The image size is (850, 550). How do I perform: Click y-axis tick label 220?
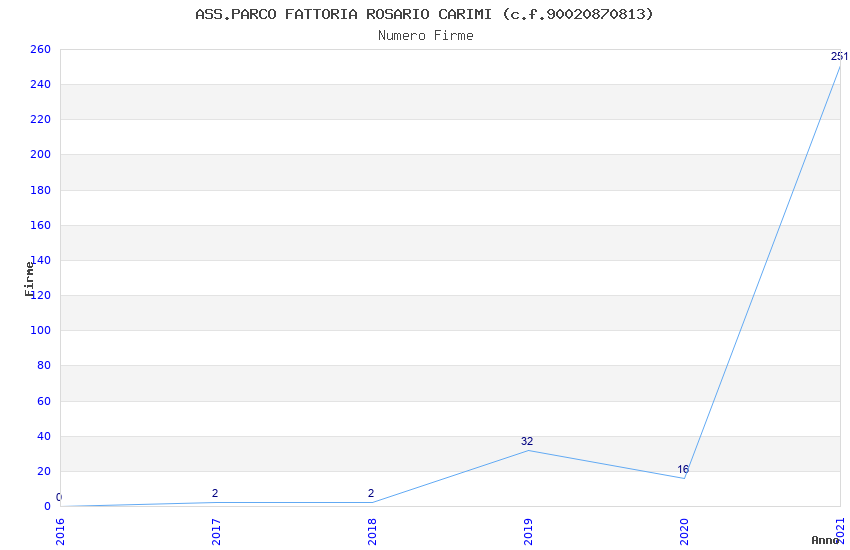click(x=41, y=119)
